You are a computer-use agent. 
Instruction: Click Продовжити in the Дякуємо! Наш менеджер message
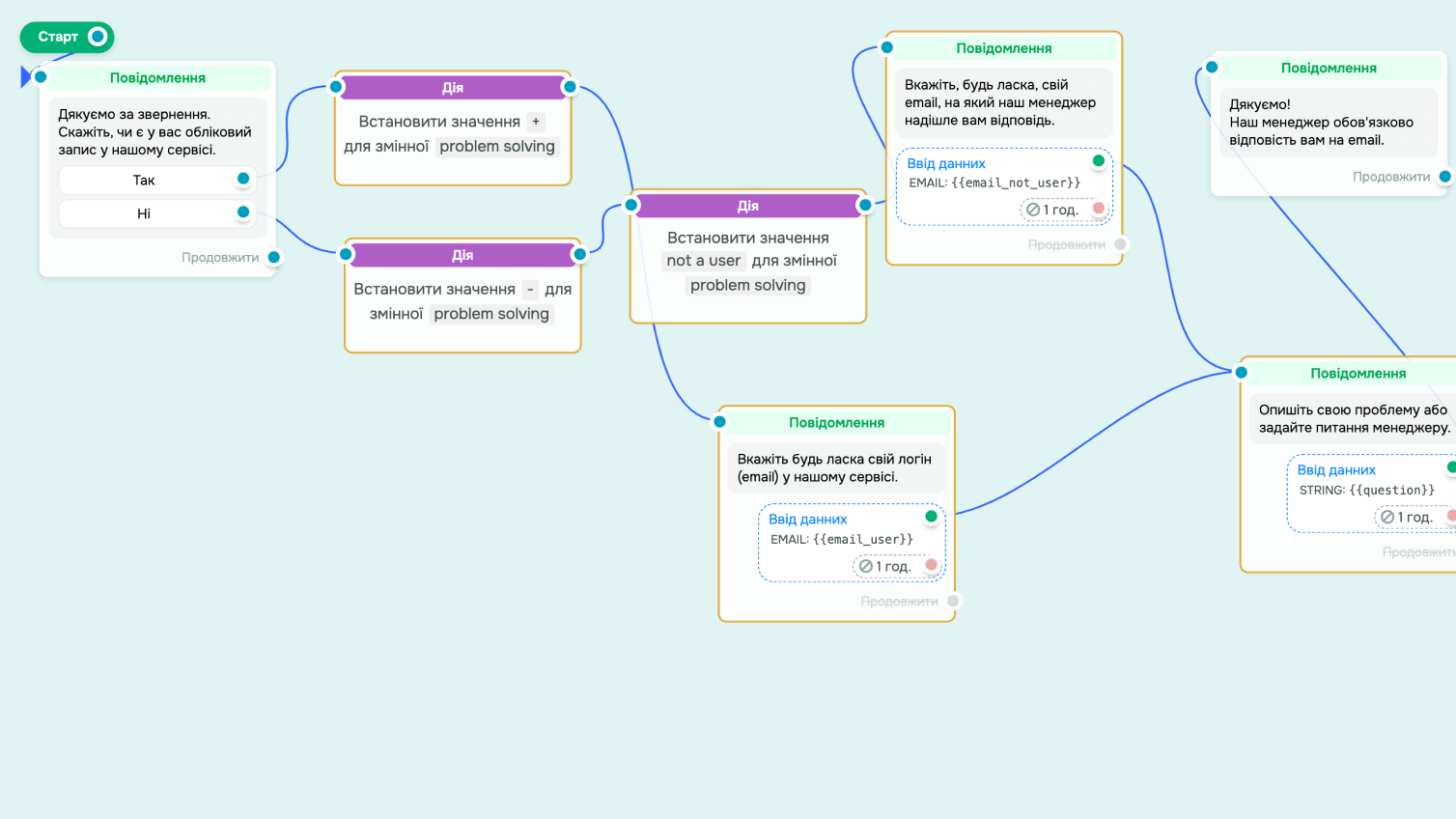click(1391, 177)
